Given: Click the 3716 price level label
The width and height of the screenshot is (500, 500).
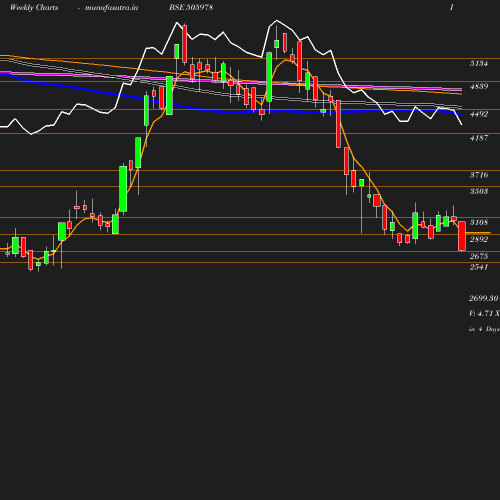Looking at the screenshot, I should click(479, 175).
